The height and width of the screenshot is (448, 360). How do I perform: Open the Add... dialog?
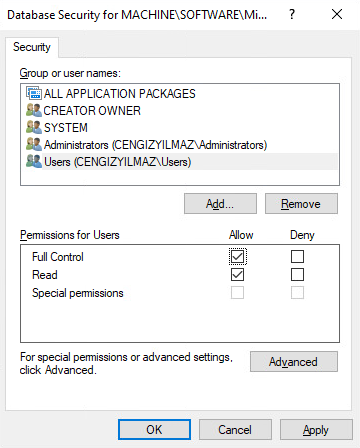pyautogui.click(x=220, y=204)
